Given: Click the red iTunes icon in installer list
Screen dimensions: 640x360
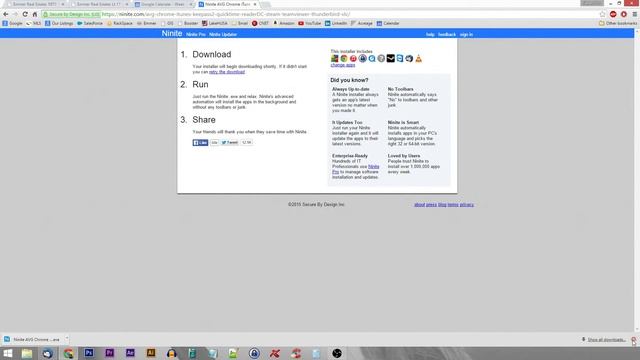Looking at the screenshot, I should click(353, 59).
